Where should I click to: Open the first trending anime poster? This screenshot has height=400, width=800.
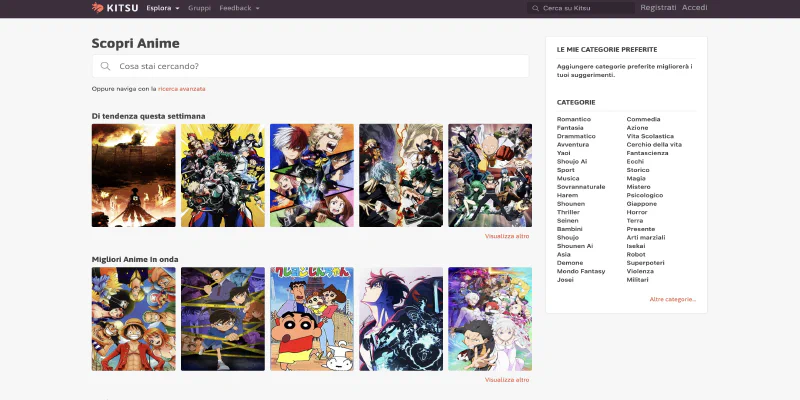tap(133, 175)
